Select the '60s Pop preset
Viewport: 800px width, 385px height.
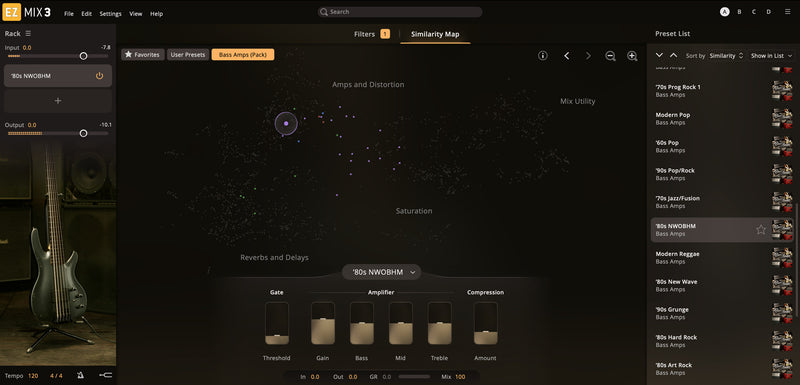721,146
